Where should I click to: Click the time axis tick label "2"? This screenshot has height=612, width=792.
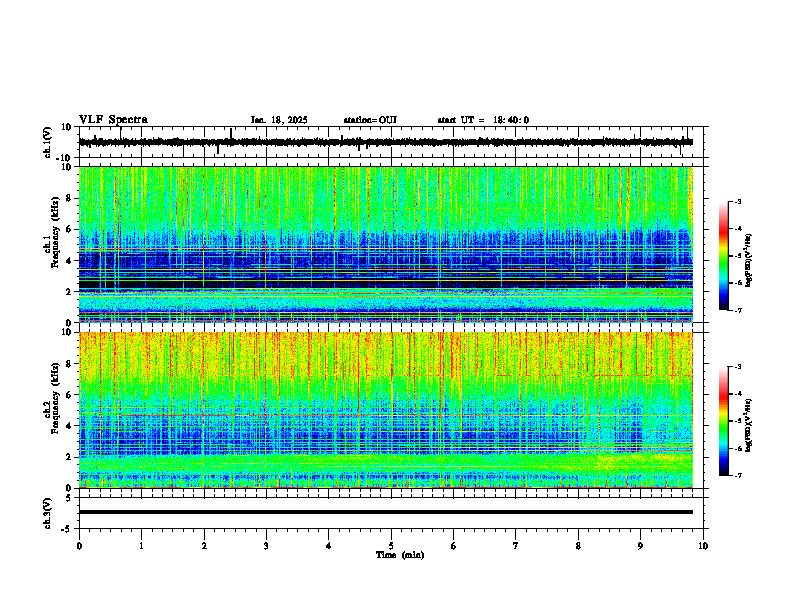204,546
